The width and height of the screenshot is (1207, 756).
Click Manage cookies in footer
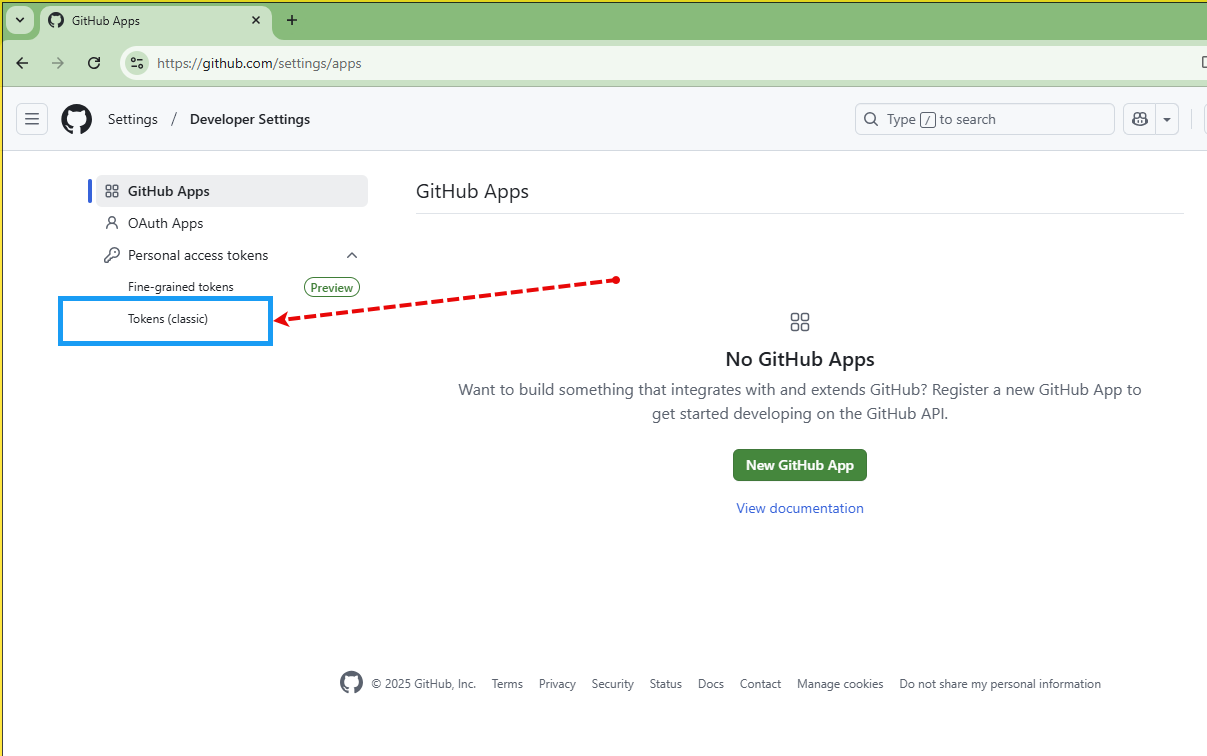840,684
